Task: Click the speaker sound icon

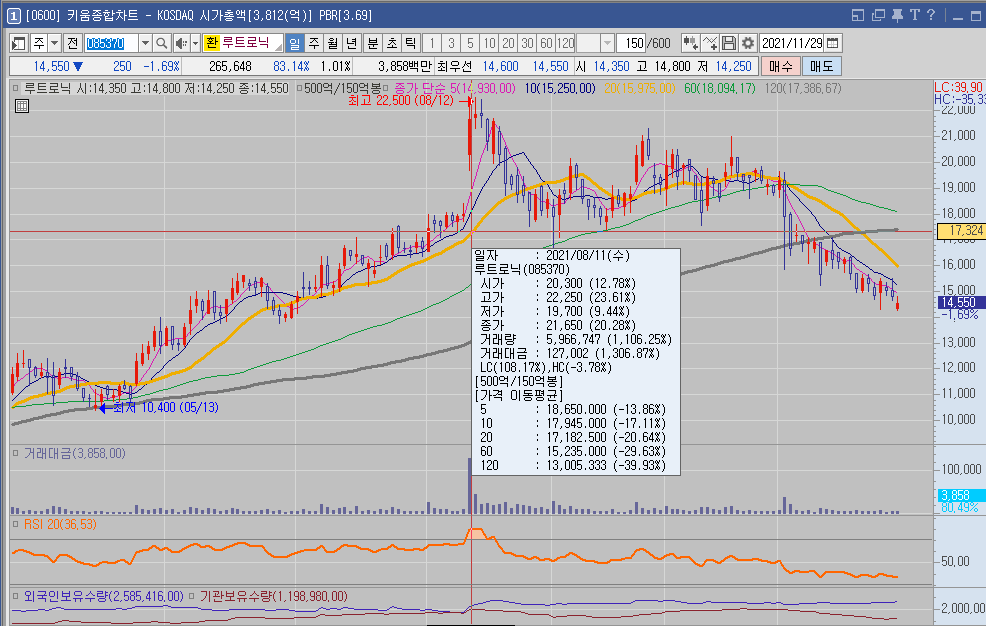Action: (181, 43)
